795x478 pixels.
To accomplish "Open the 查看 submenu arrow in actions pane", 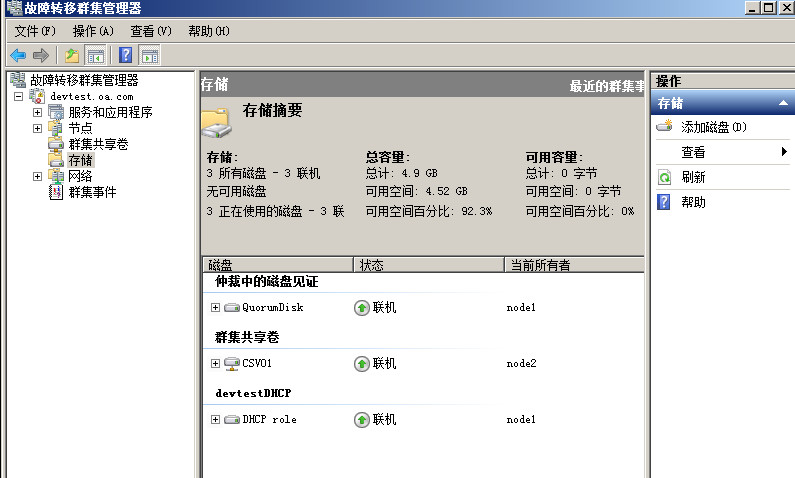I will pos(784,152).
